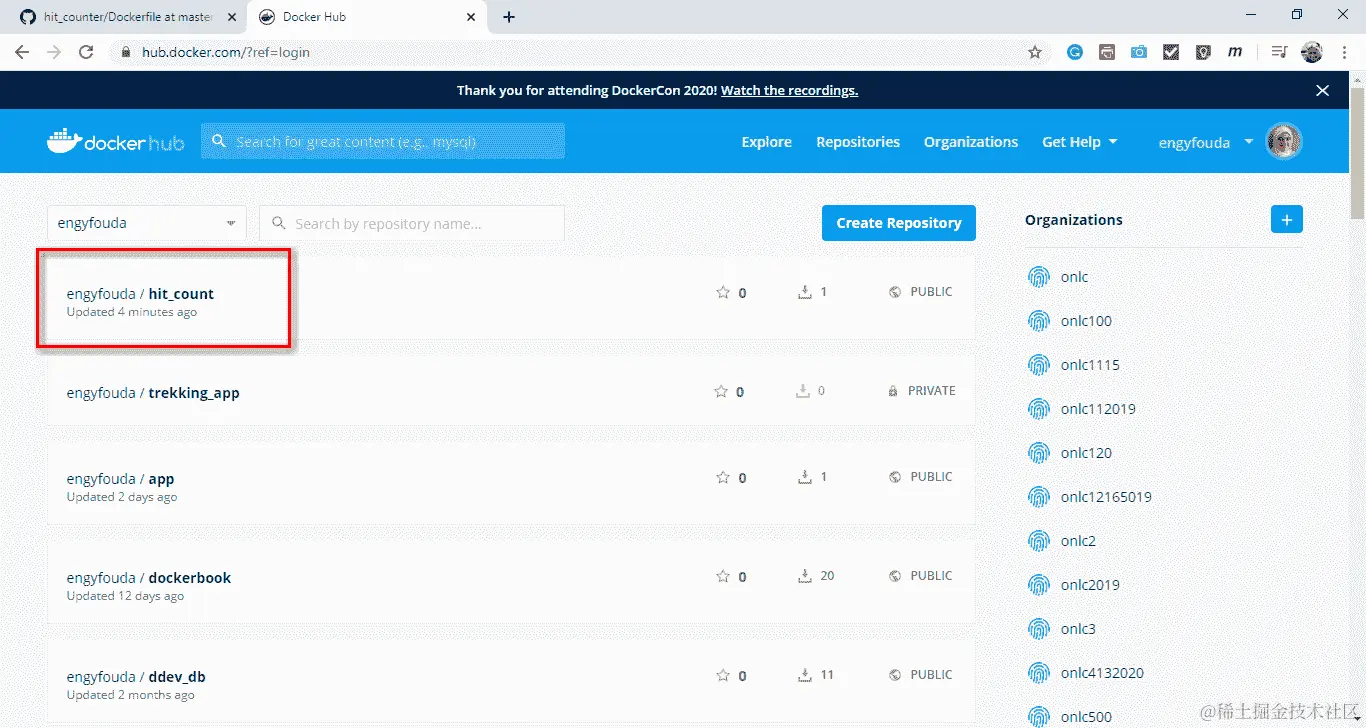Click the bookmark star in the address bar
Viewport: 1366px width, 728px height.
click(1035, 51)
